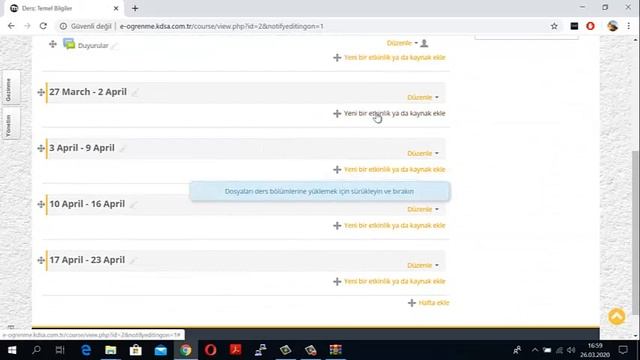Open Chrome three-dot menu
Screen dimensions: 640x360
tap(629, 26)
